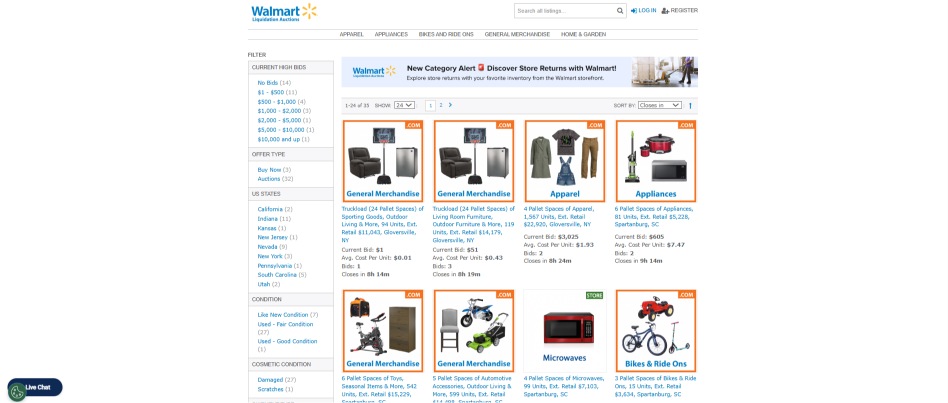The height and width of the screenshot is (403, 948).
Task: Click the search all listings field
Action: click(565, 11)
